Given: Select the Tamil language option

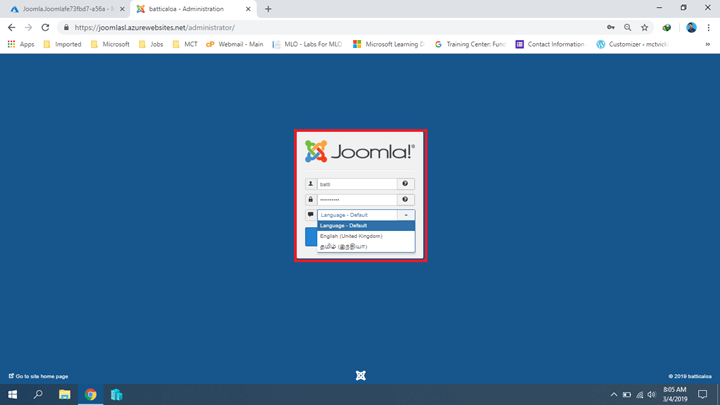Looking at the screenshot, I should coord(366,247).
